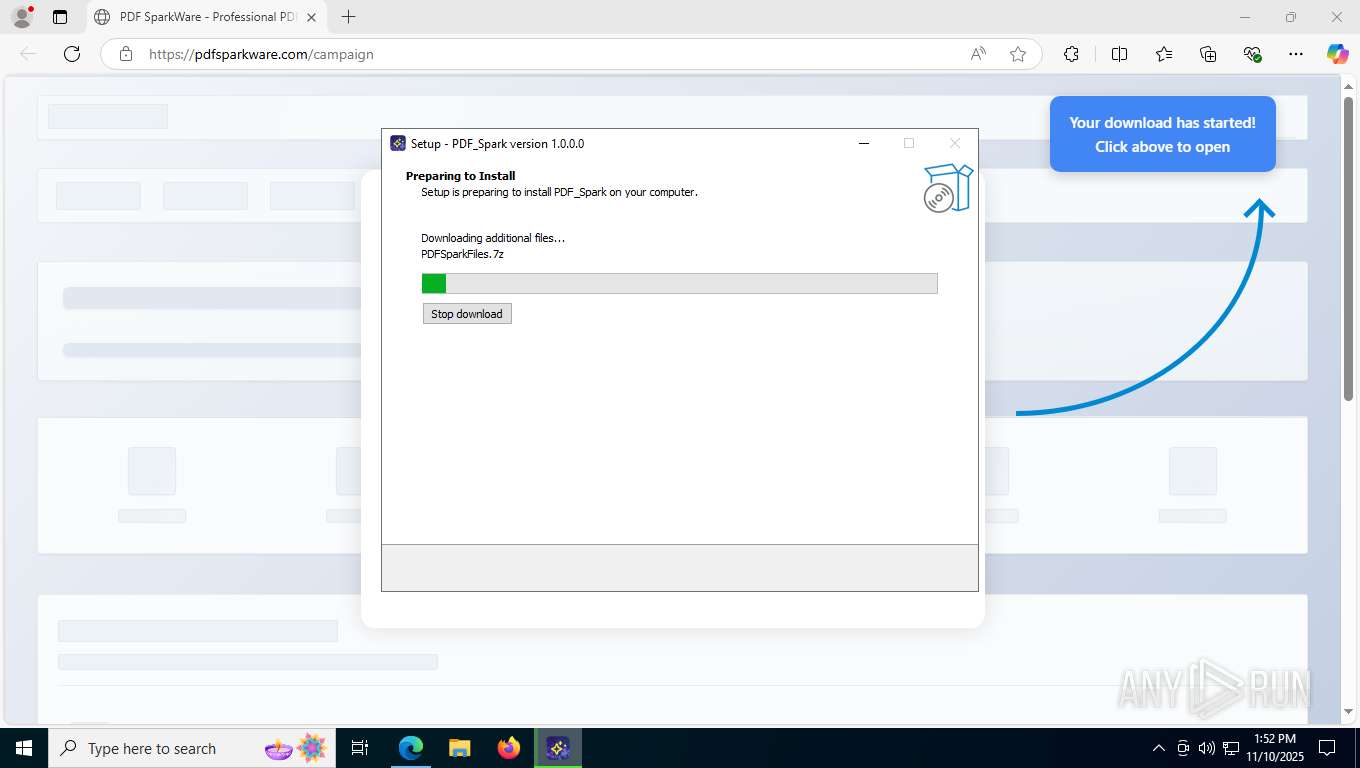Image resolution: width=1360 pixels, height=768 pixels.
Task: Open the volume control tray icon
Action: [1207, 748]
